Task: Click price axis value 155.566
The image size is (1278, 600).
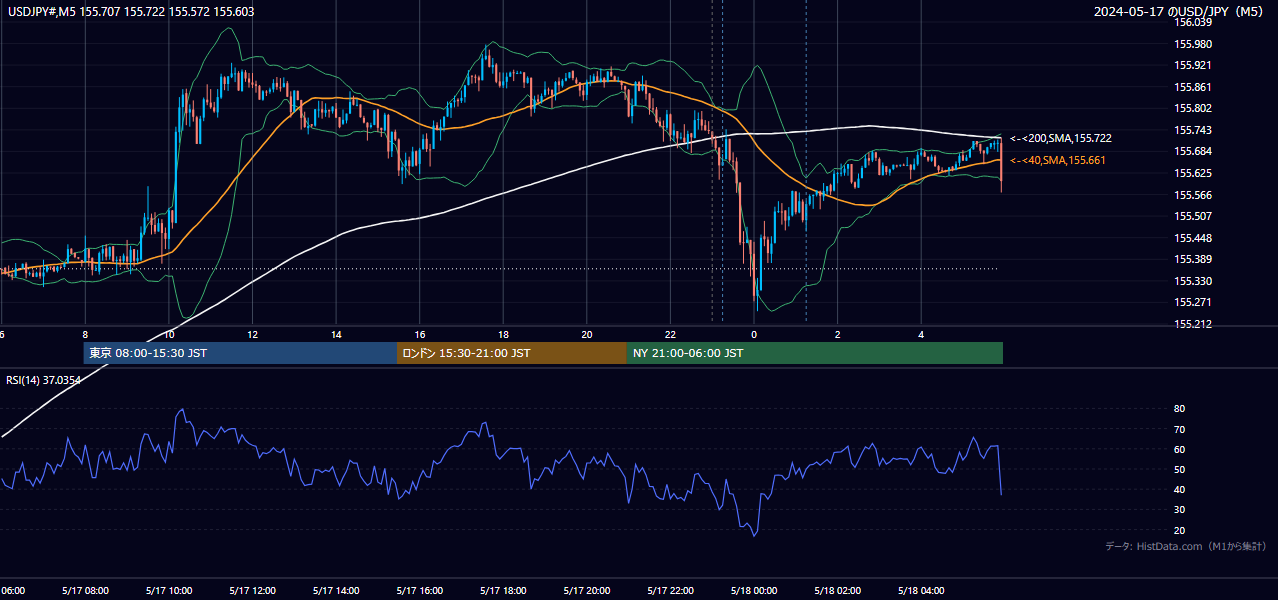Action: pos(1193,195)
